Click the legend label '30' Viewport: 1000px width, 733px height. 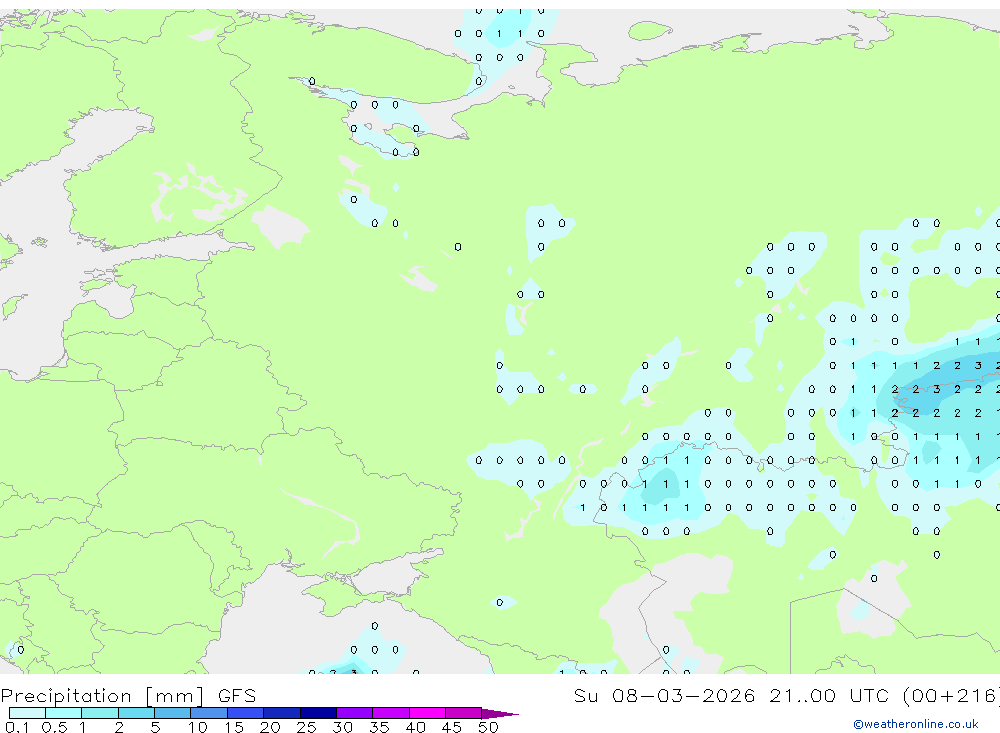point(343,727)
